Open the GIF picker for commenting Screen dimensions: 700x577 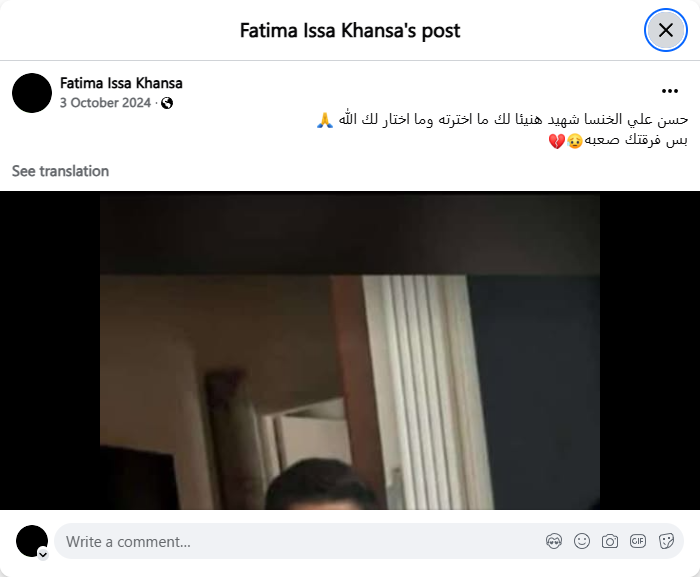pos(638,541)
